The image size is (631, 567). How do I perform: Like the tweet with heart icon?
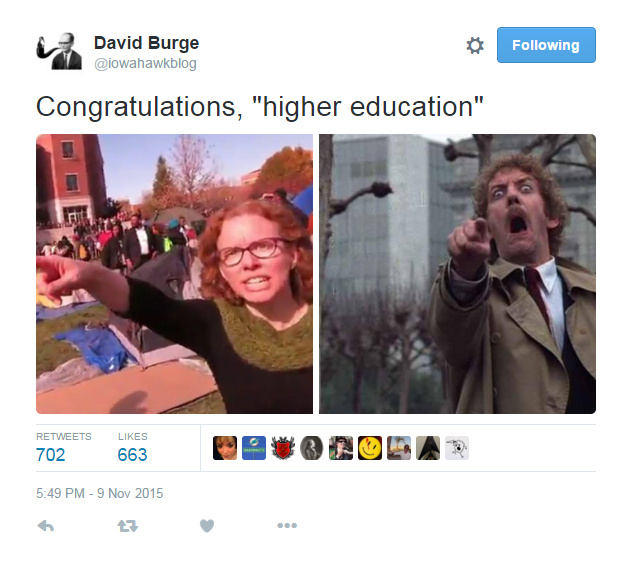coord(207,526)
